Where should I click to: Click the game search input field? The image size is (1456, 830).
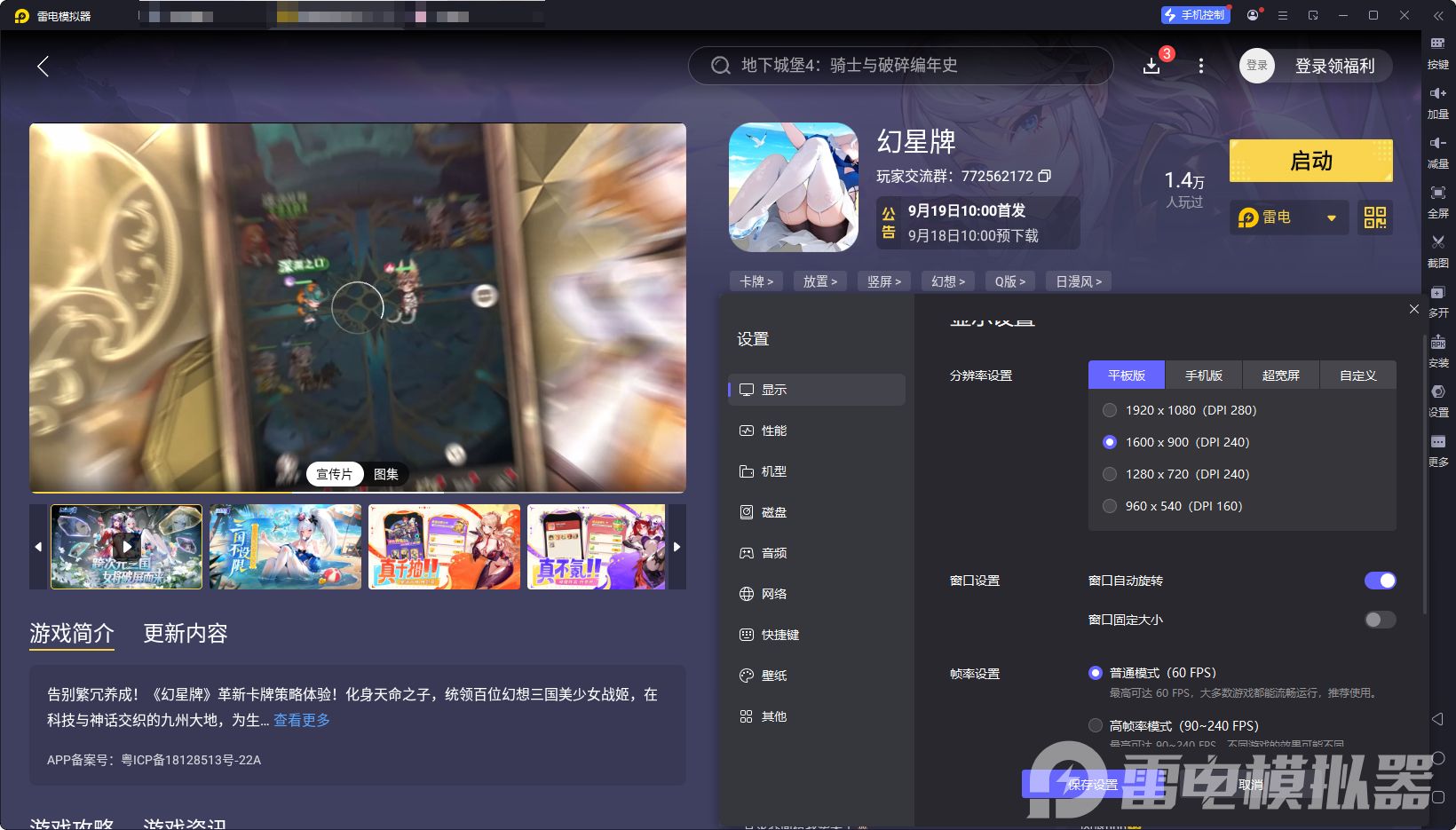[900, 65]
